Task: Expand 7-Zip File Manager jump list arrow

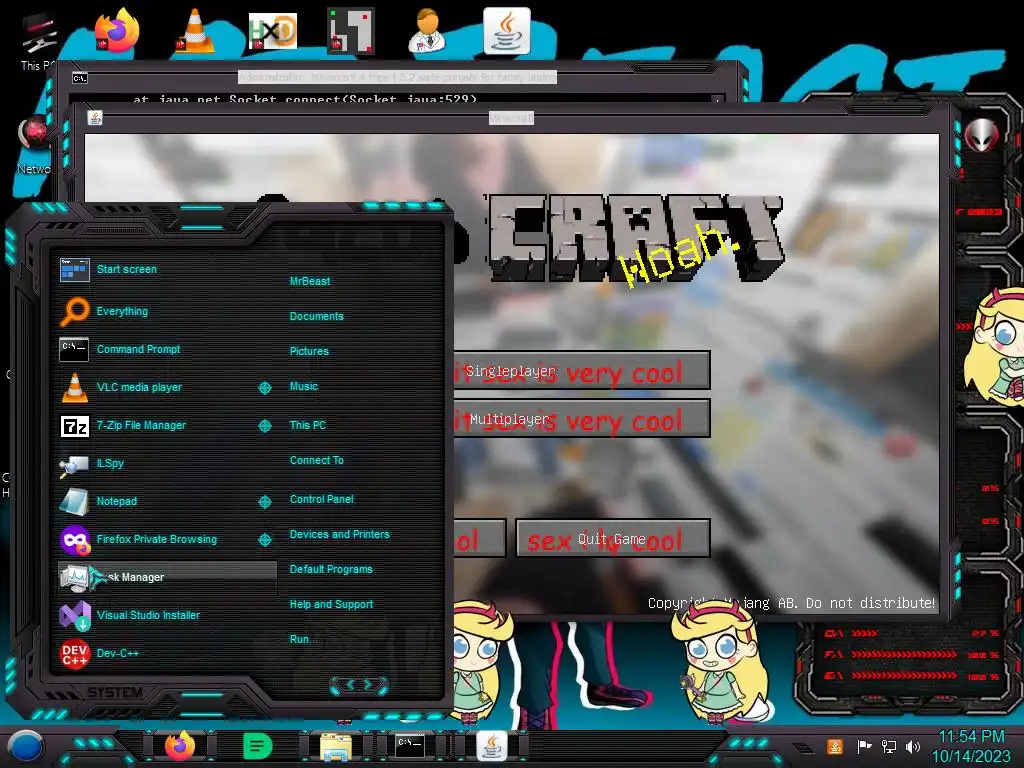Action: point(264,426)
